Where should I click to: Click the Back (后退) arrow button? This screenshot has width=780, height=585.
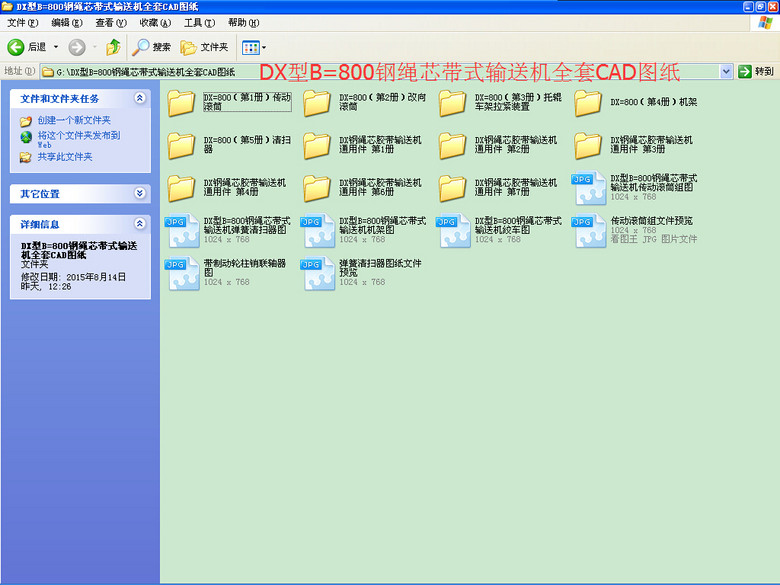coord(17,47)
